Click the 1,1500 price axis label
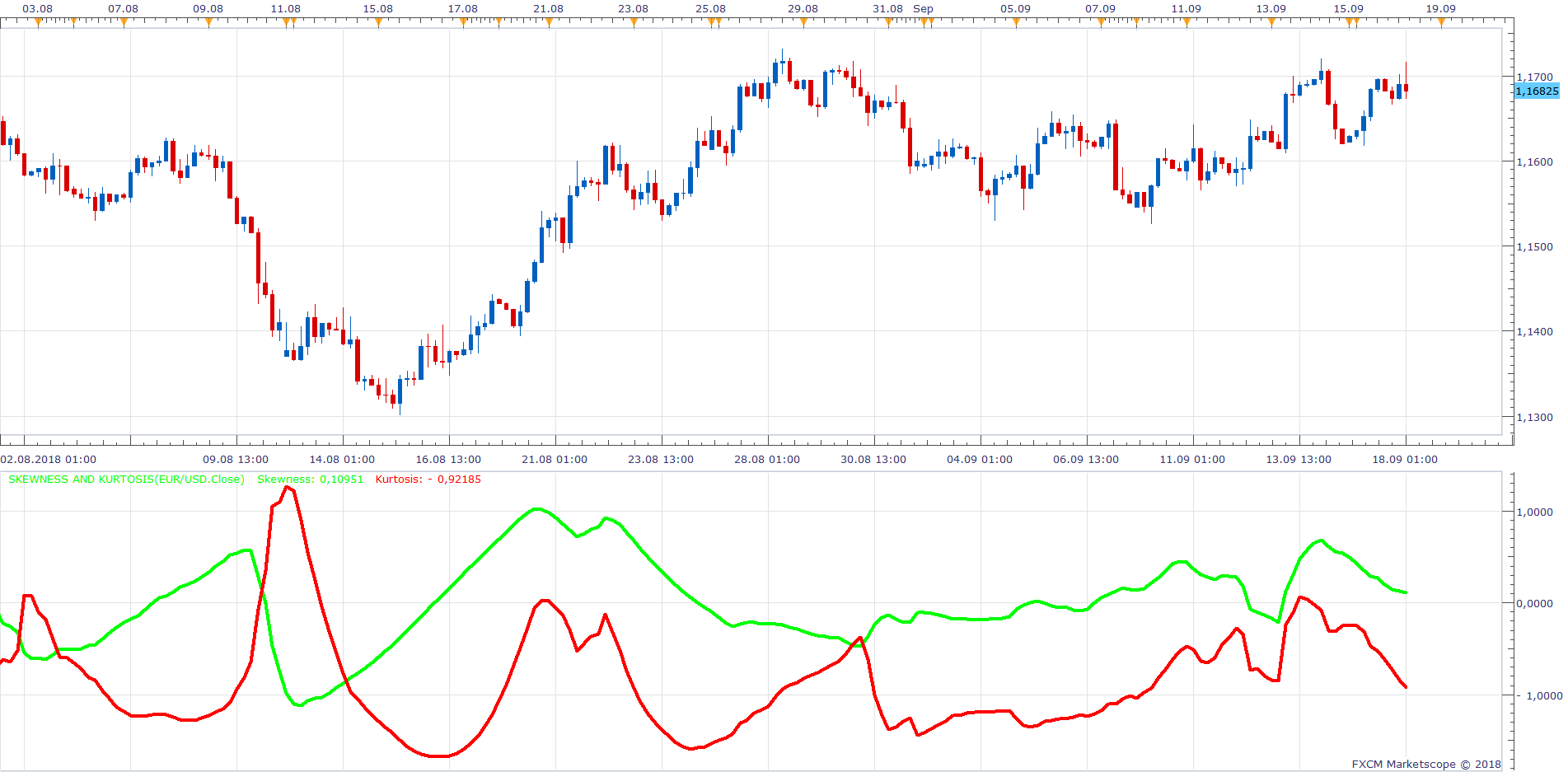The image size is (1568, 772). [1534, 247]
